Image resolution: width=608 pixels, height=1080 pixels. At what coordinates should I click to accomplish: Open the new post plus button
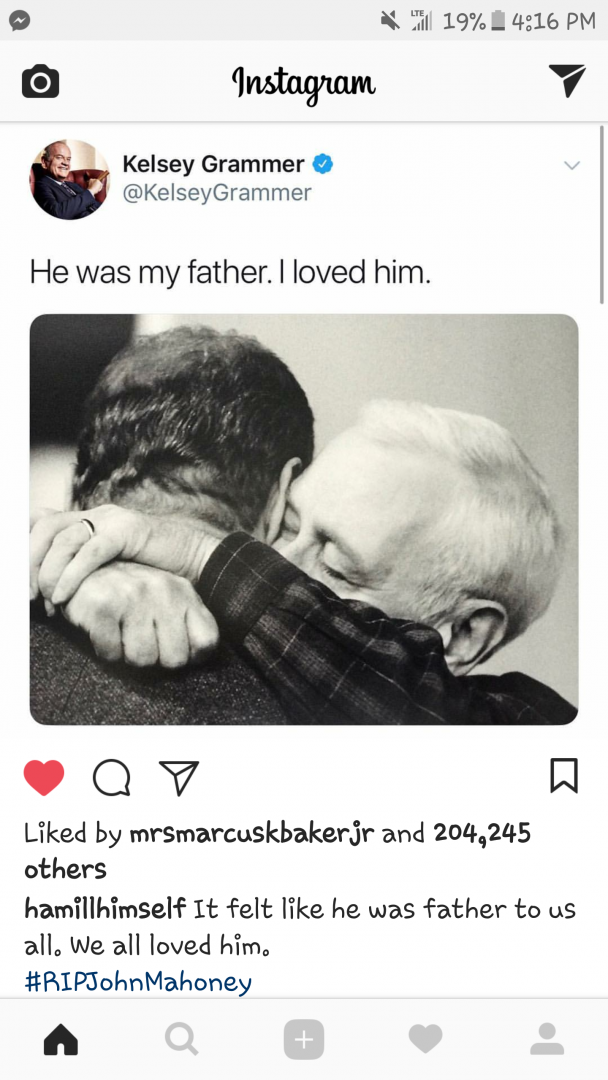pyautogui.click(x=304, y=1039)
